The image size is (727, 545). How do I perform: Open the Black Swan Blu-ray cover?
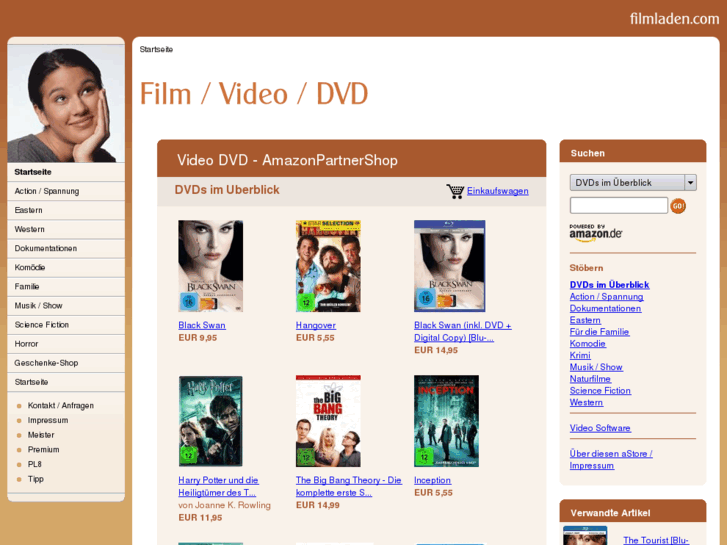click(x=449, y=266)
